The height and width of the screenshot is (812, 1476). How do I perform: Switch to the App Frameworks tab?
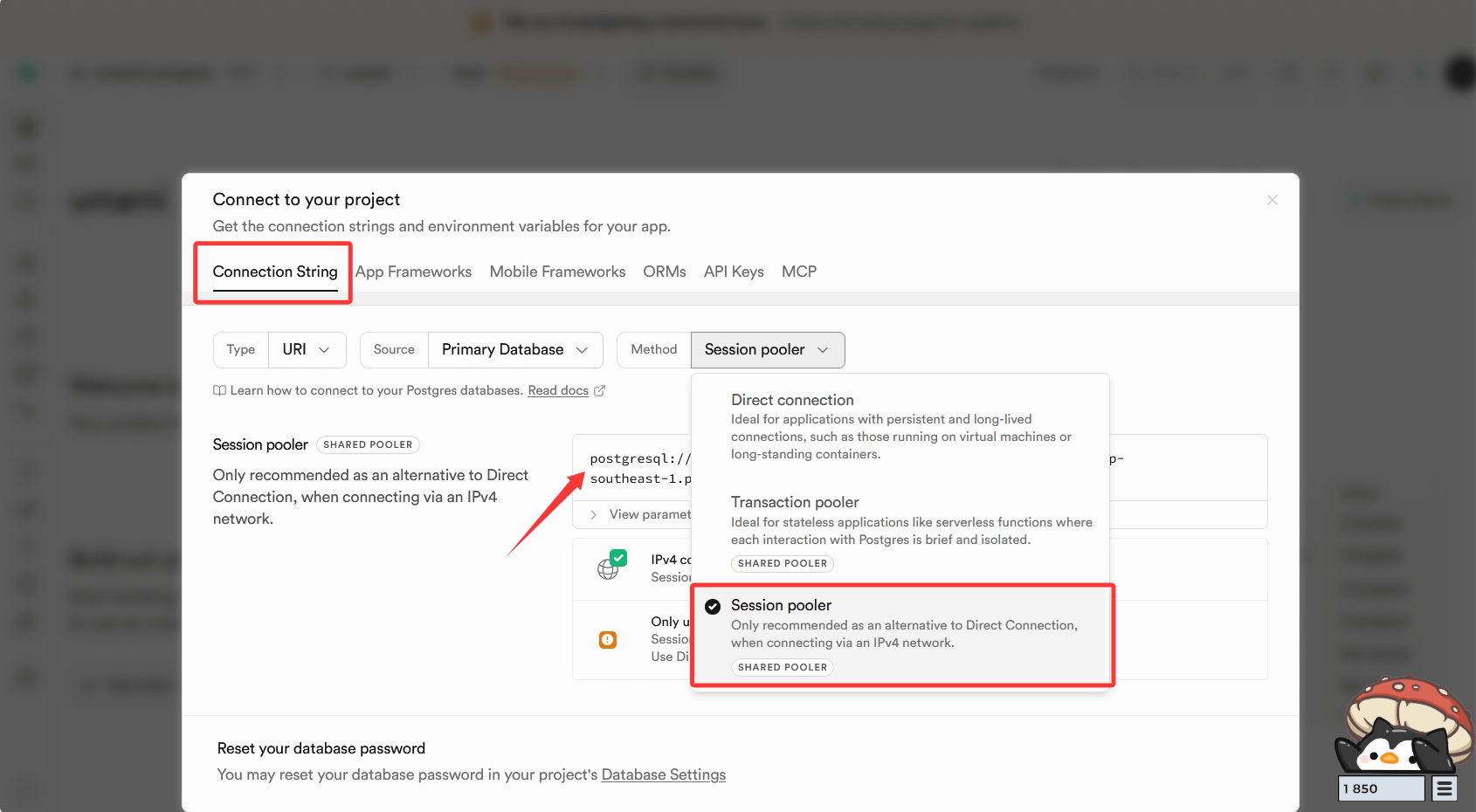point(413,272)
